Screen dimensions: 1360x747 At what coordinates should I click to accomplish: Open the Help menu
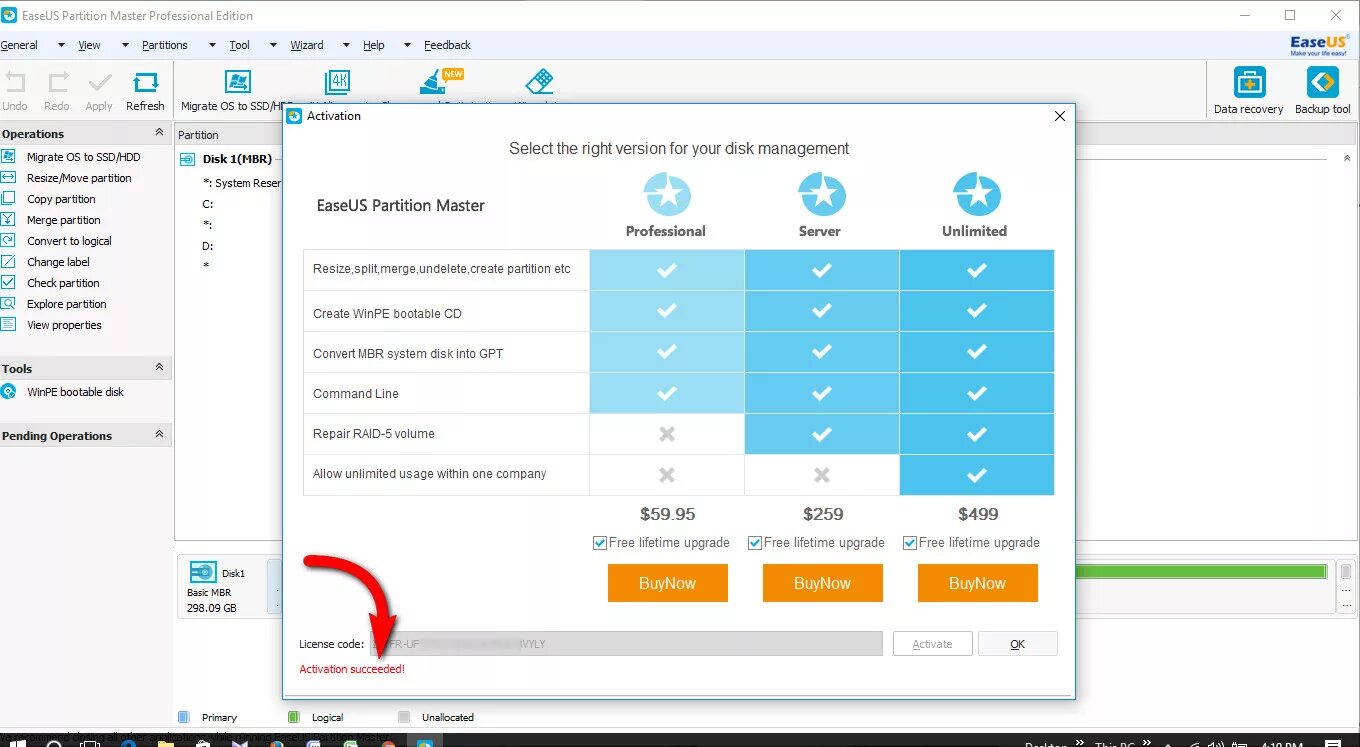coord(374,45)
